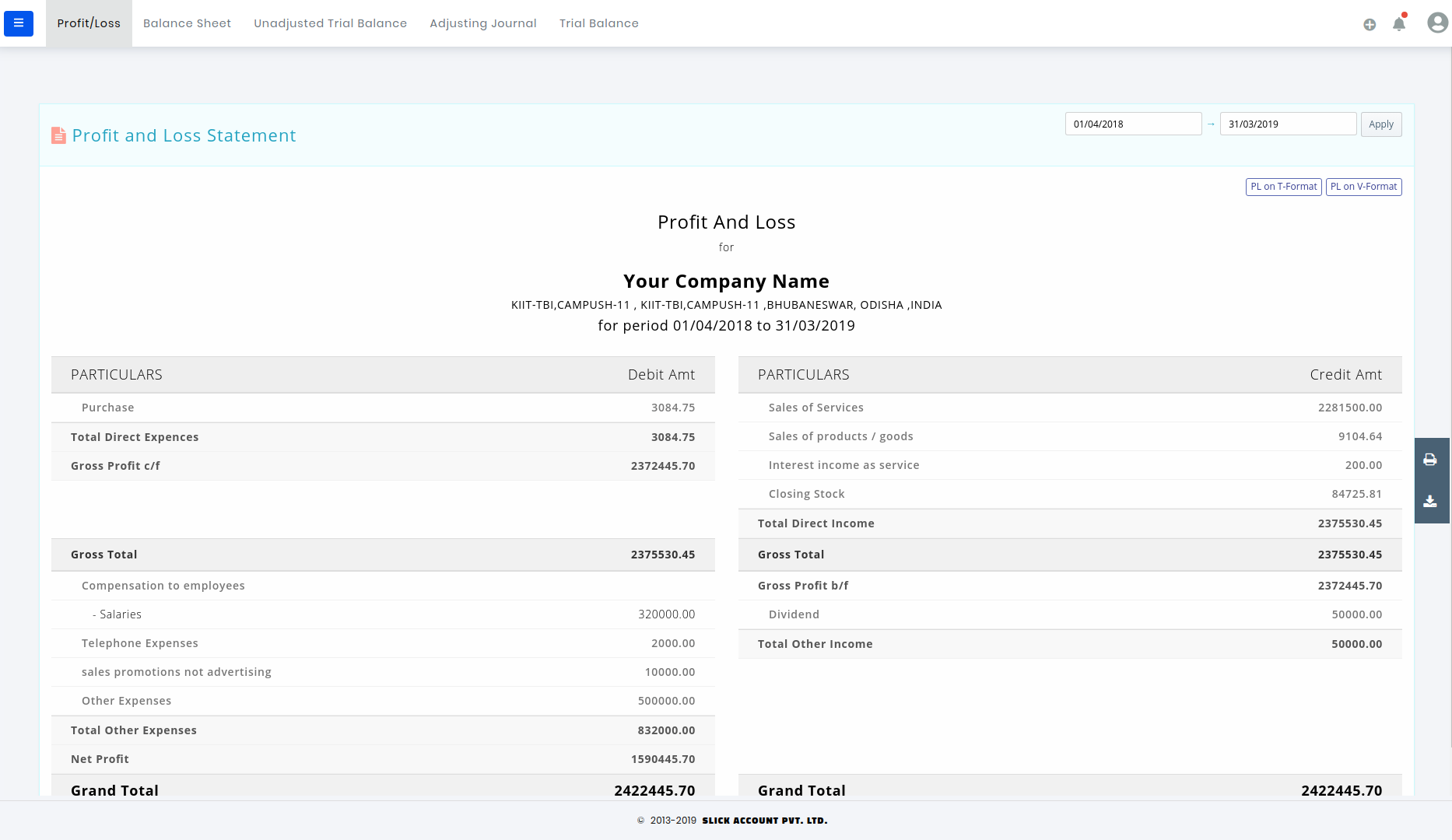Click the add plus circle icon

[x=1370, y=25]
